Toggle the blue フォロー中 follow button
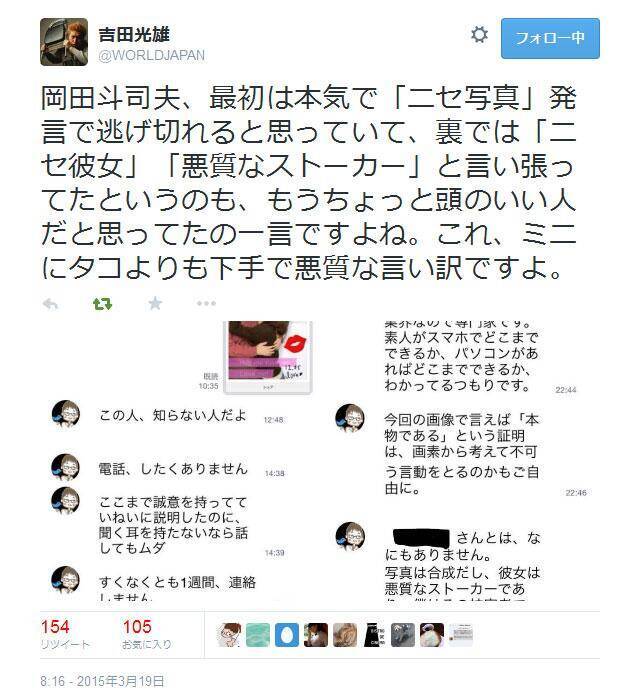640x700 pixels. pos(550,38)
